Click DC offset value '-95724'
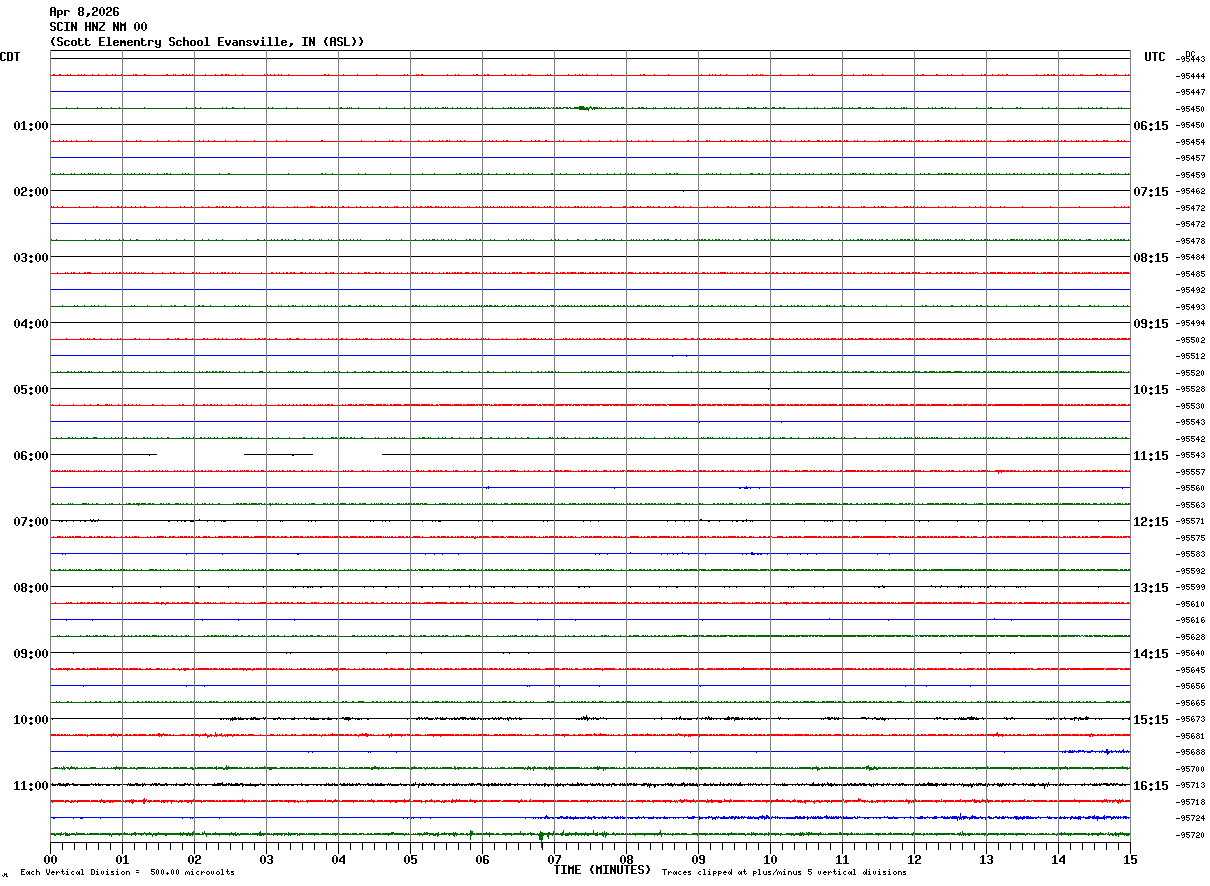 tap(1191, 818)
